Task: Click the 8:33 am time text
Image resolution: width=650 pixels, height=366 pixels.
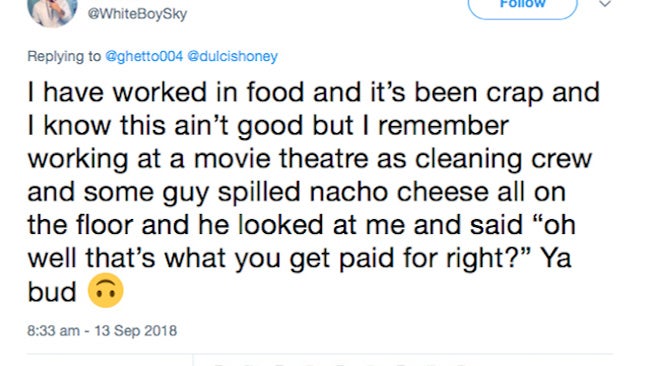Action: [53, 331]
